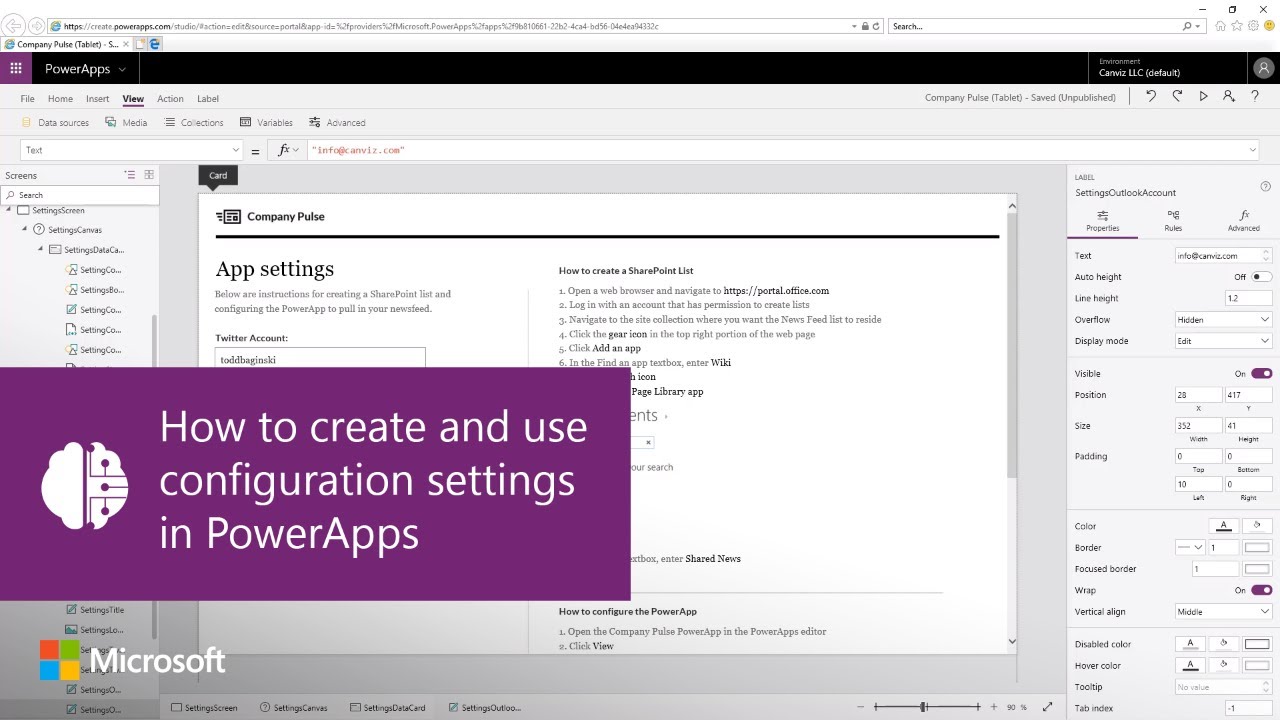Open browser home page icon

pyautogui.click(x=1221, y=26)
